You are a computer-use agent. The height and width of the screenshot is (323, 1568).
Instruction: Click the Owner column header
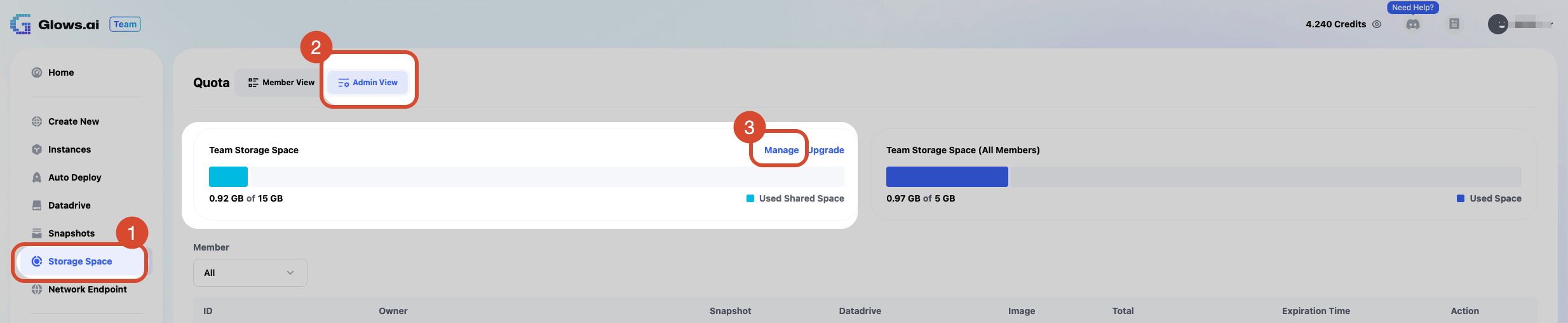click(x=393, y=311)
